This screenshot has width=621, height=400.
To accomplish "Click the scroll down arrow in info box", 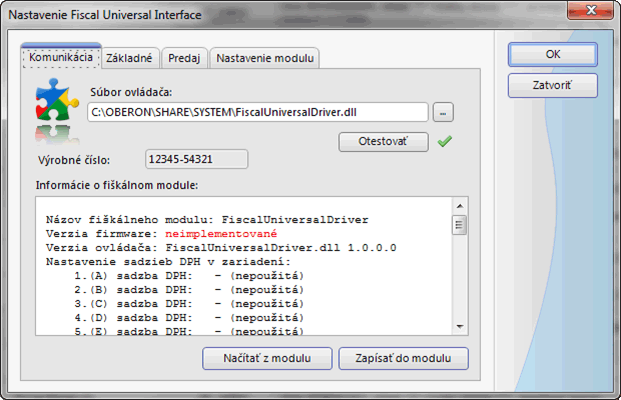I will (459, 325).
